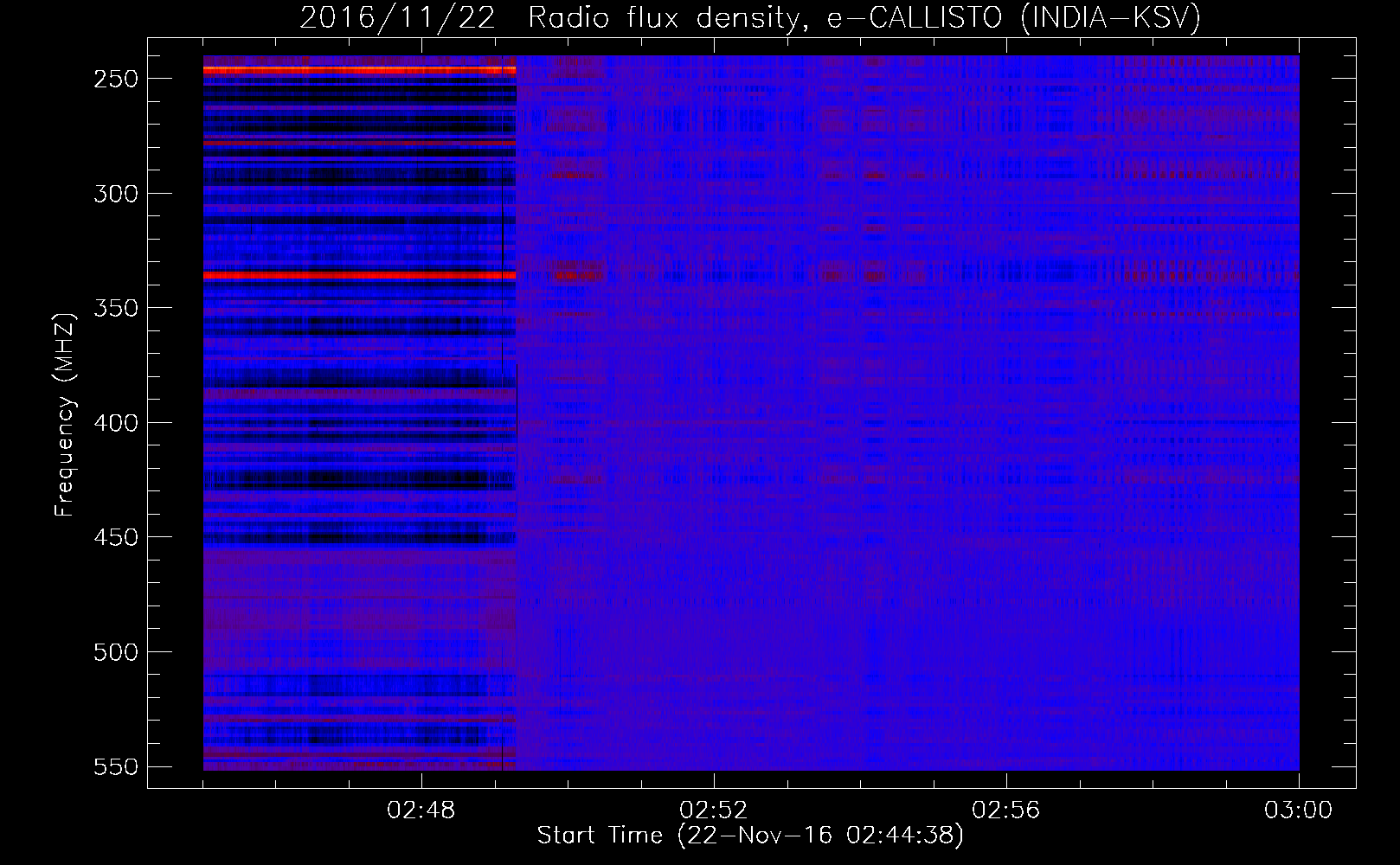This screenshot has height=865, width=1400.
Task: Click the 500 frequency tick label
Action: [x=116, y=652]
